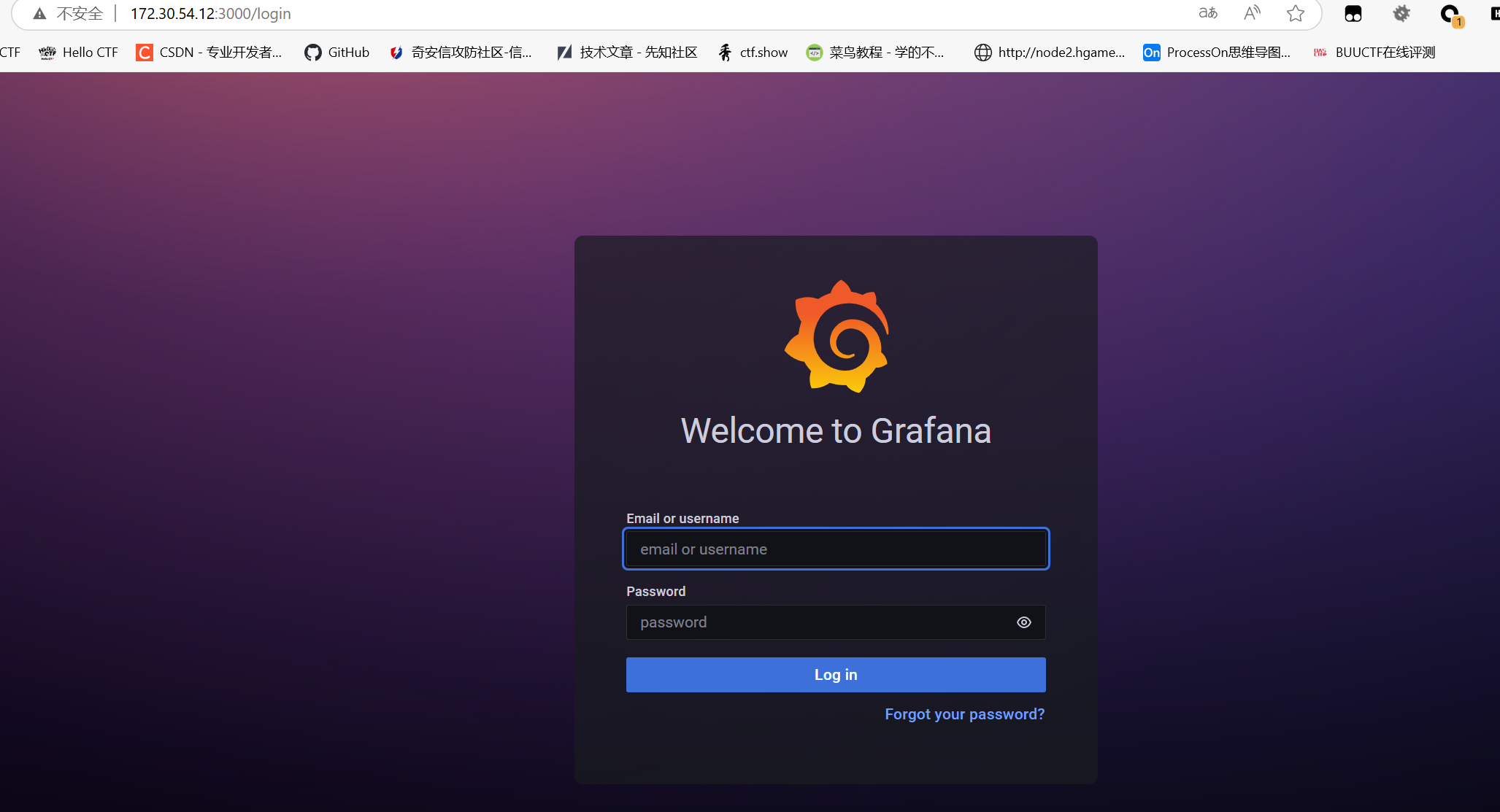Open the CTF bookmark at left edge
This screenshot has height=812, width=1500.
coord(10,53)
